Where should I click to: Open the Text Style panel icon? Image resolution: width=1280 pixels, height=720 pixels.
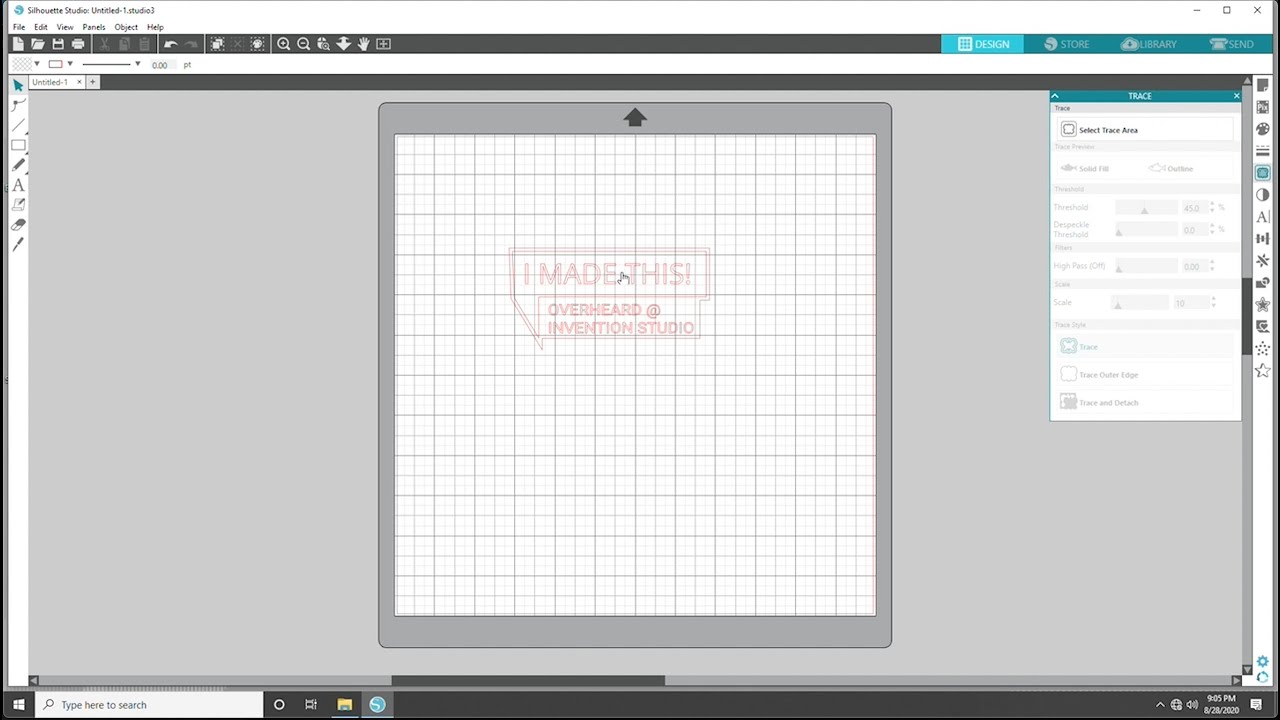pos(1263,217)
